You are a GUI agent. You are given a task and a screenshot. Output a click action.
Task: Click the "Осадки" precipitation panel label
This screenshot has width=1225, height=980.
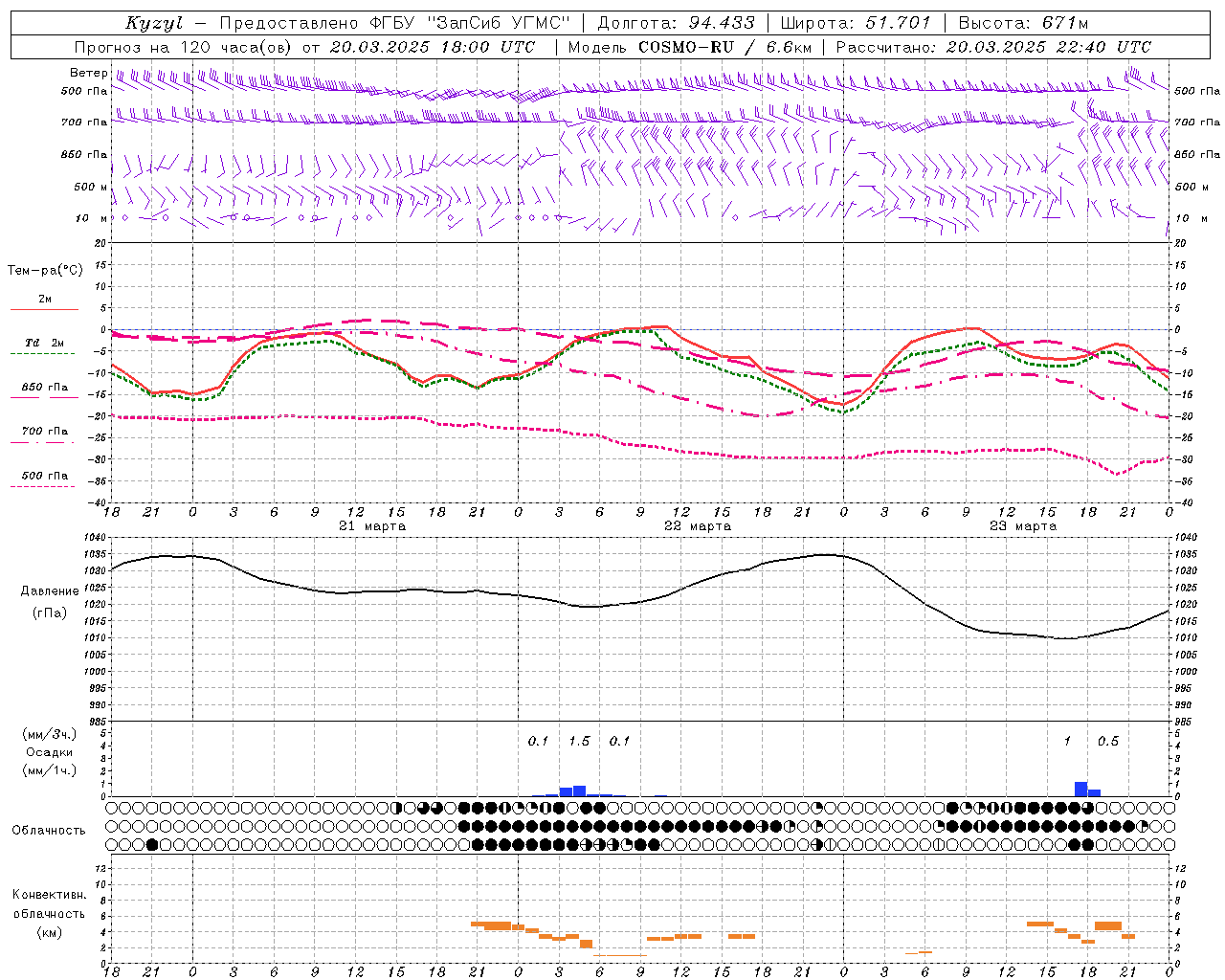pyautogui.click(x=50, y=752)
